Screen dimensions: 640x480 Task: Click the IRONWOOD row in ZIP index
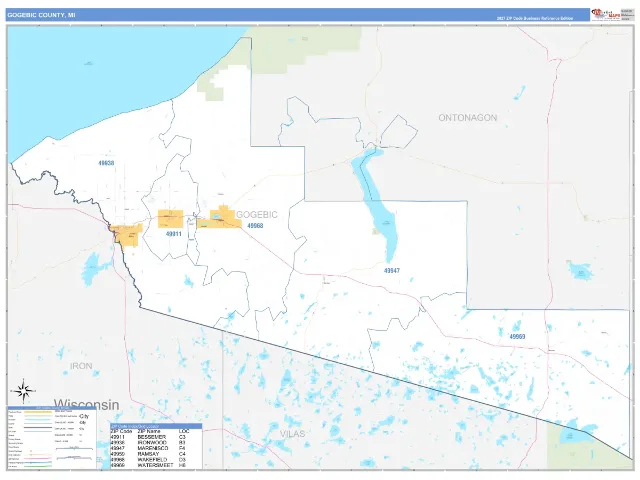[156, 442]
